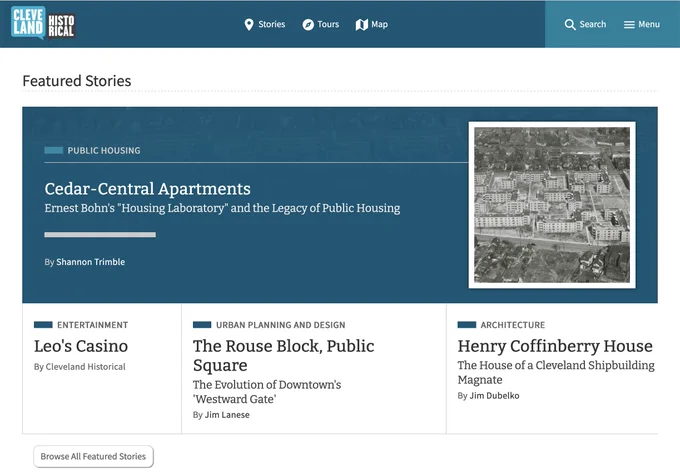Screen dimensions: 680x475
Task: Select the ENTERTAINMENT category label
Action: point(92,325)
